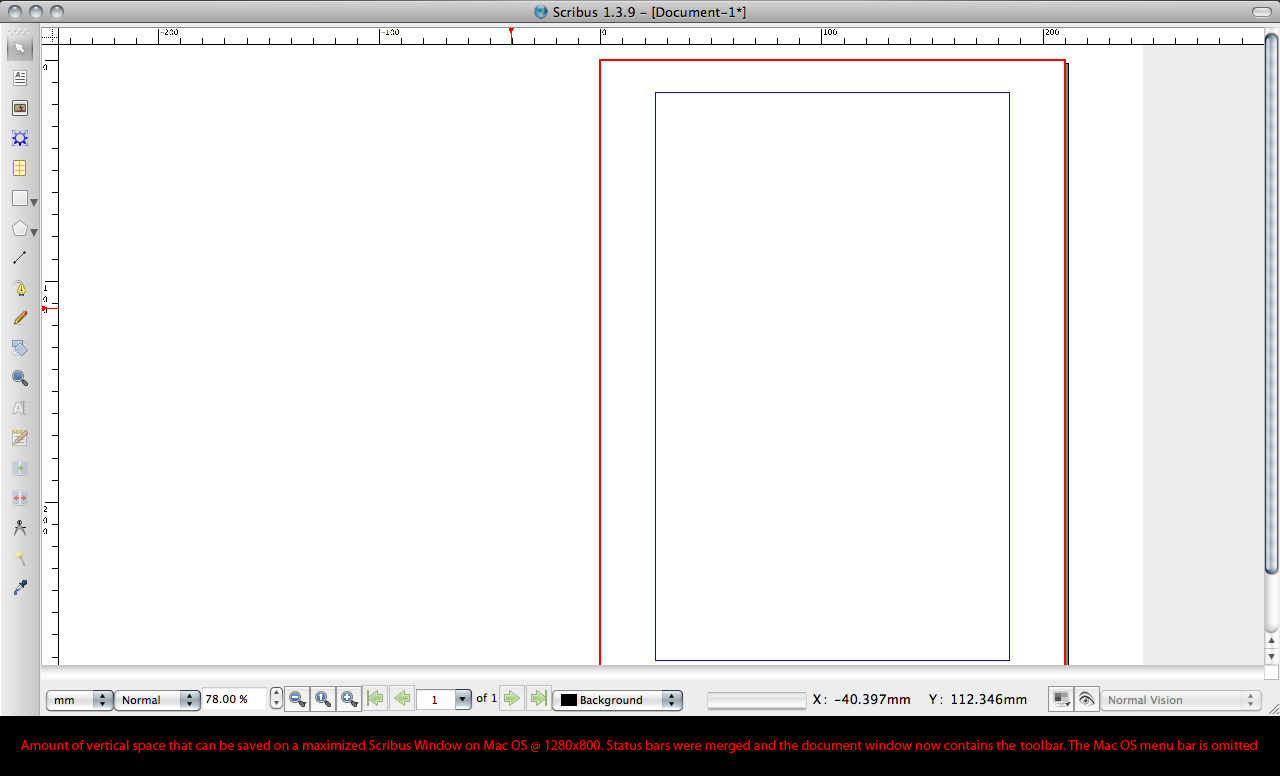Select the Insert Table tool

click(x=20, y=168)
